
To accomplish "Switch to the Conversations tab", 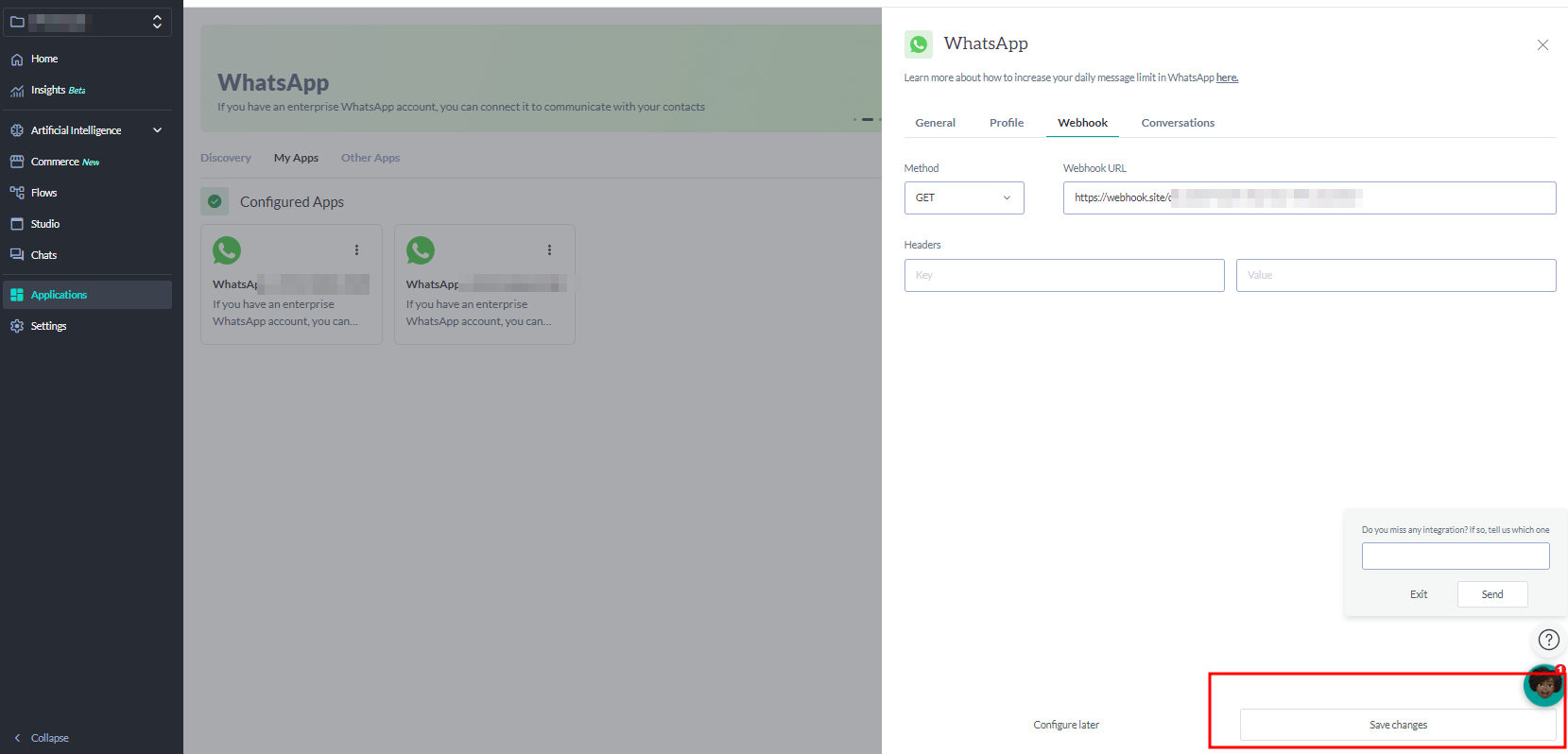I will (x=1178, y=123).
